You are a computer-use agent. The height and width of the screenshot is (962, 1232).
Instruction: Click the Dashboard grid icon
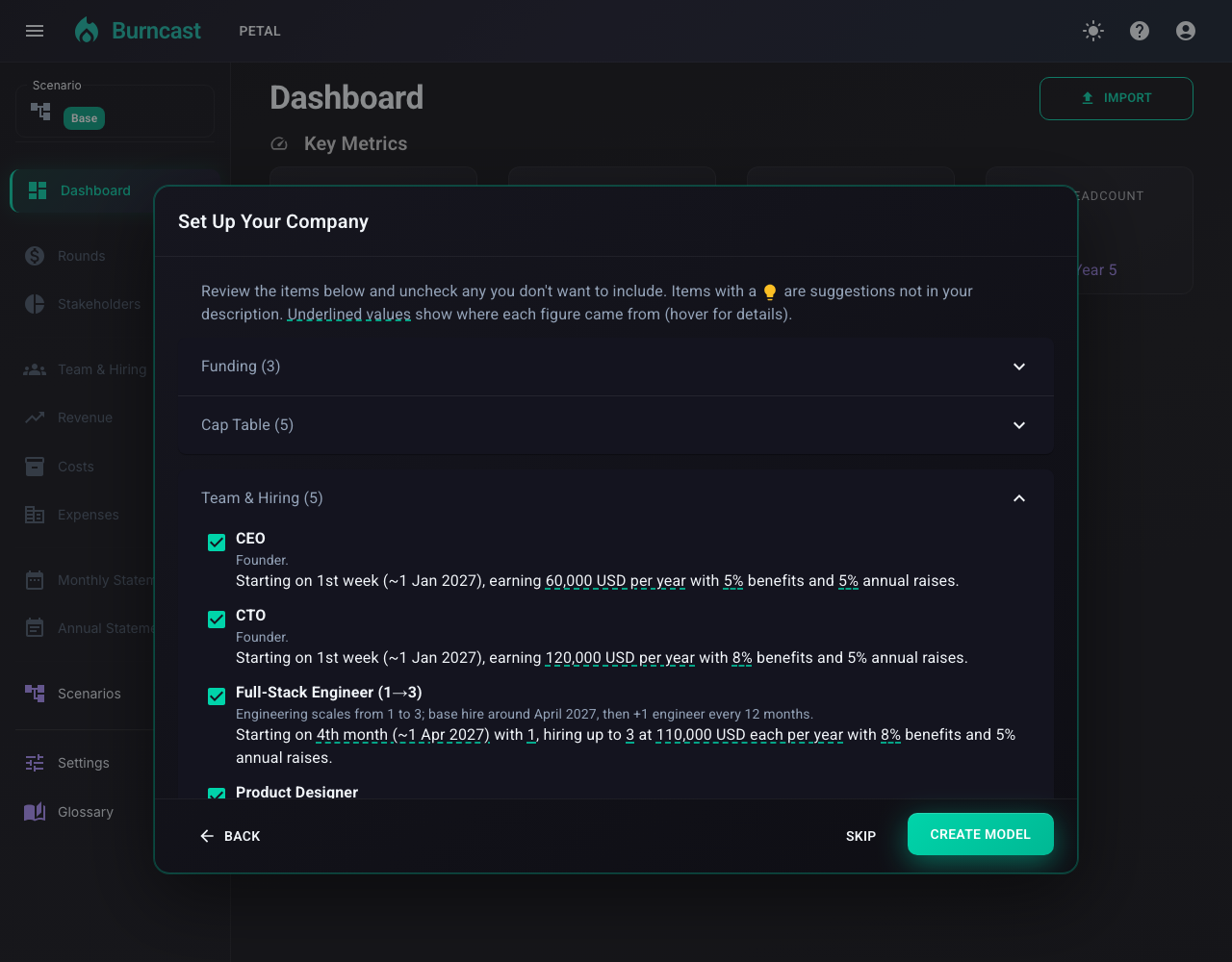click(x=38, y=190)
